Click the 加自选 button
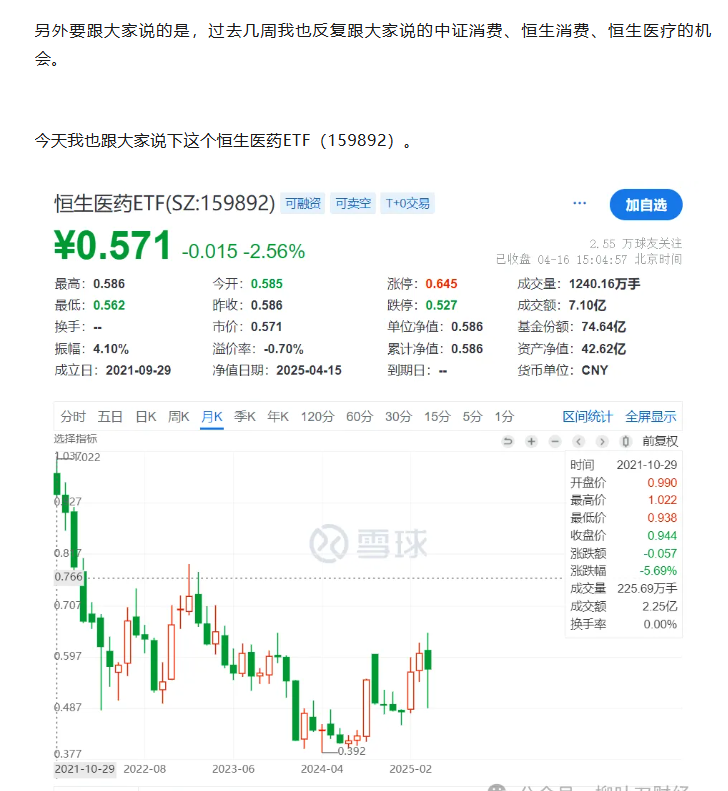This screenshot has height=791, width=728. click(646, 205)
